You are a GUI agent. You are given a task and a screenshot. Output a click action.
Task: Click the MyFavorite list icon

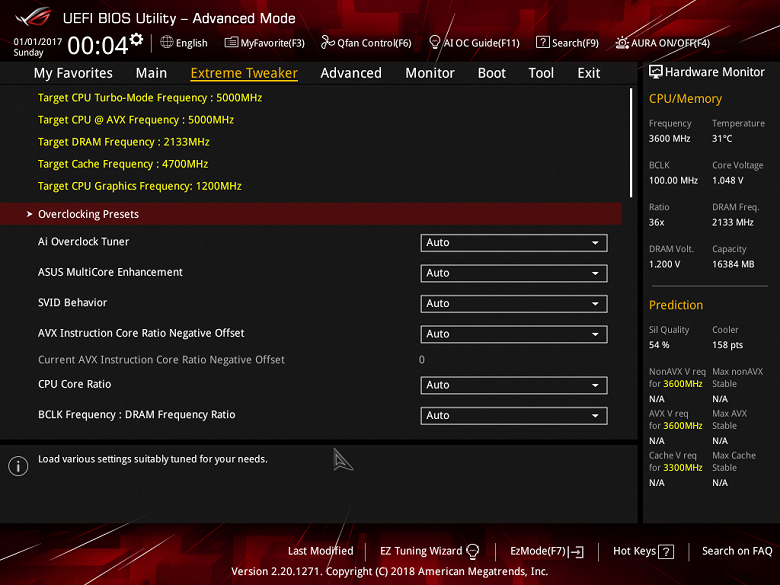231,42
